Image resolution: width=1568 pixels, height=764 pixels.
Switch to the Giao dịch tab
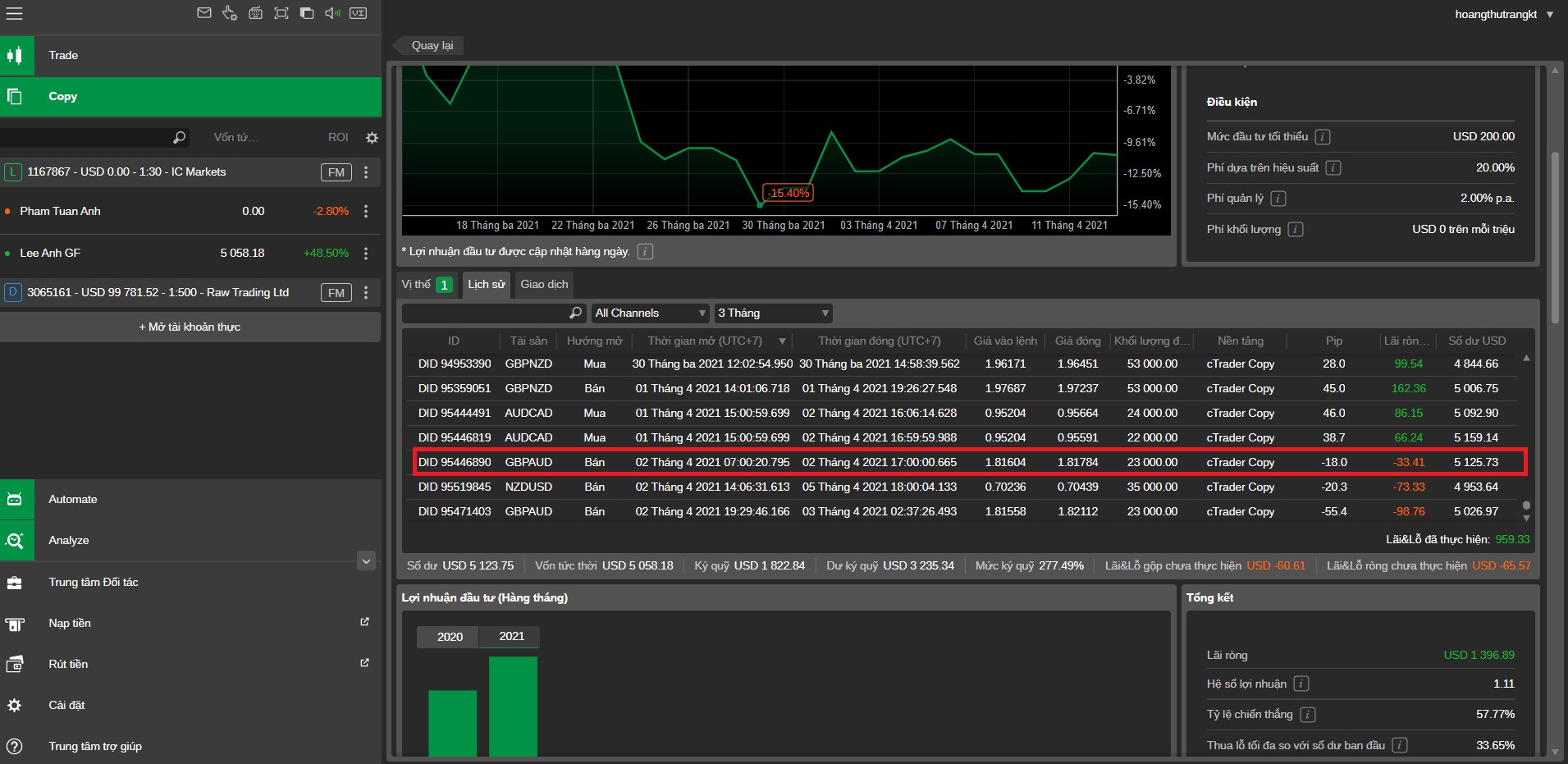[544, 285]
